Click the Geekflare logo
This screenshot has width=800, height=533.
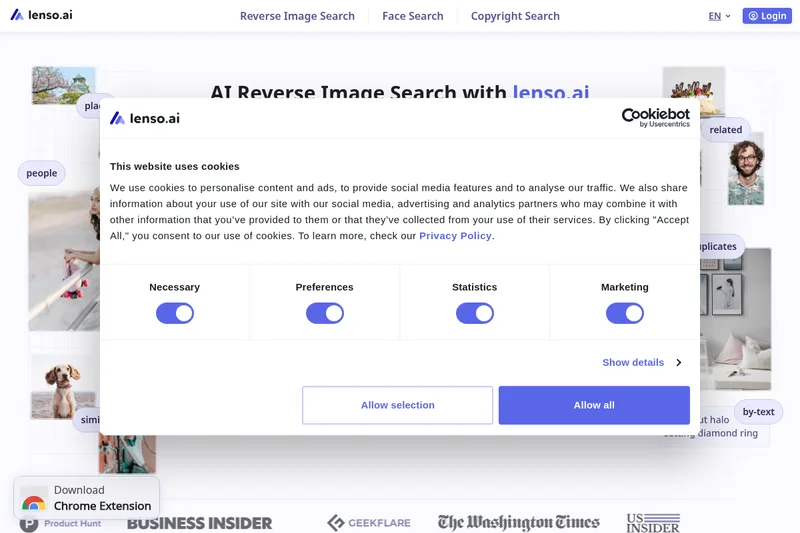point(369,523)
